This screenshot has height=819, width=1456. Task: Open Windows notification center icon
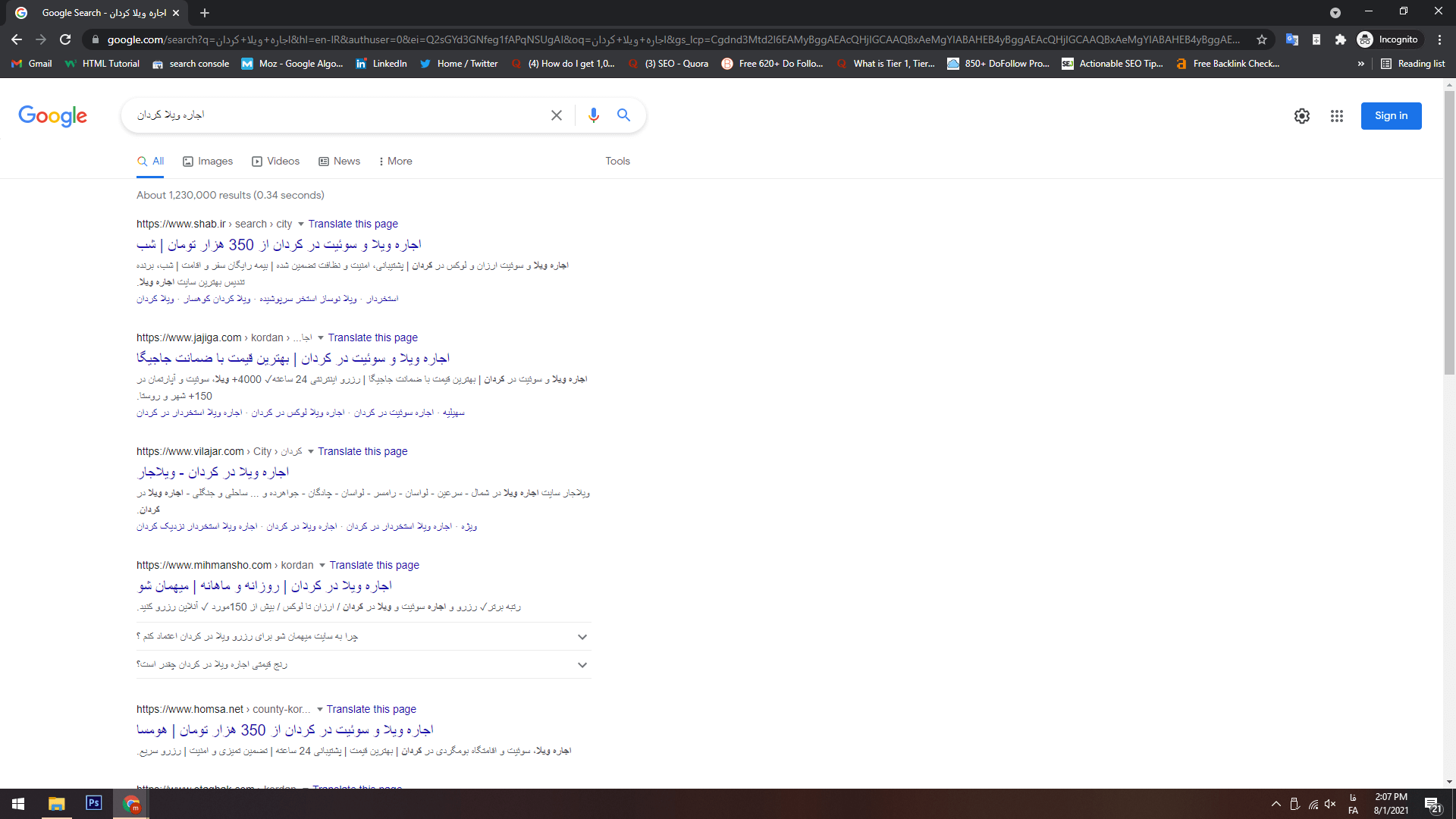click(x=1432, y=805)
